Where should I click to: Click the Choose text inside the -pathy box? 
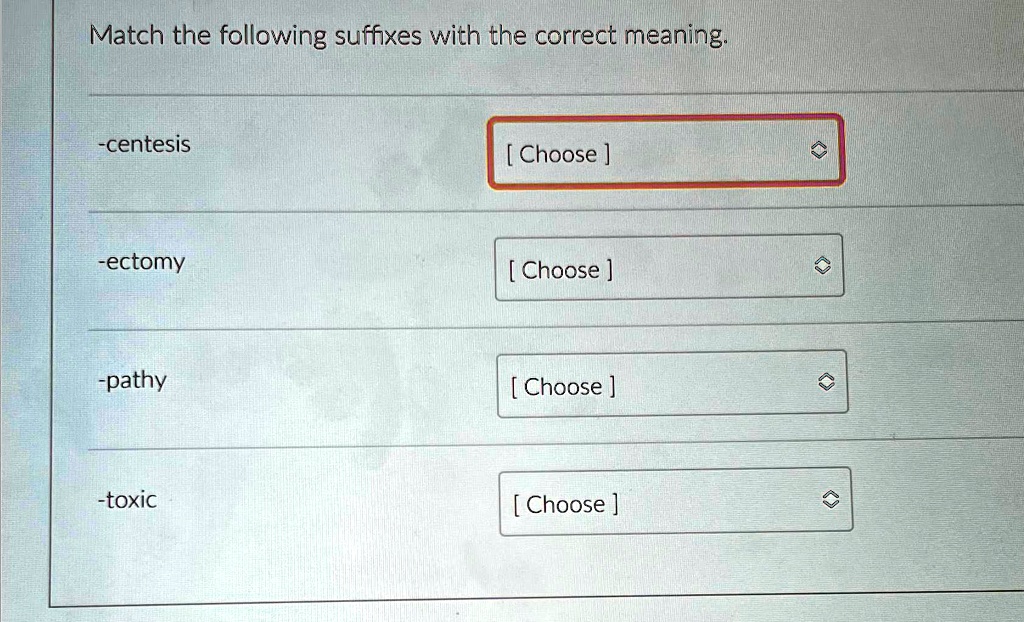coord(564,387)
